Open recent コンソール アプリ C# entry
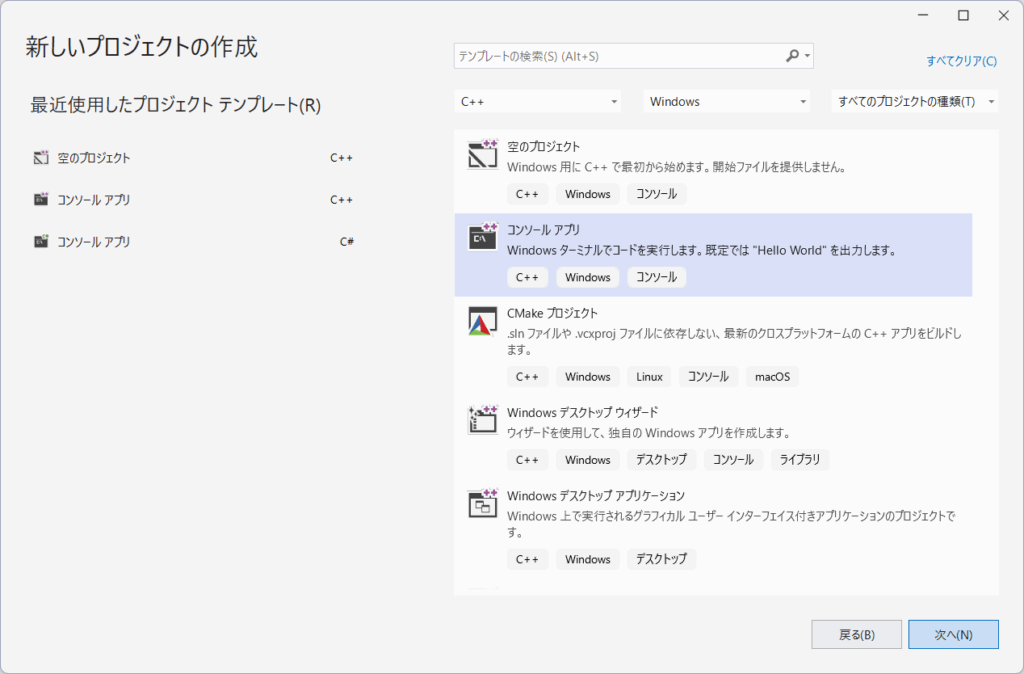Image resolution: width=1024 pixels, height=674 pixels. pyautogui.click(x=193, y=241)
